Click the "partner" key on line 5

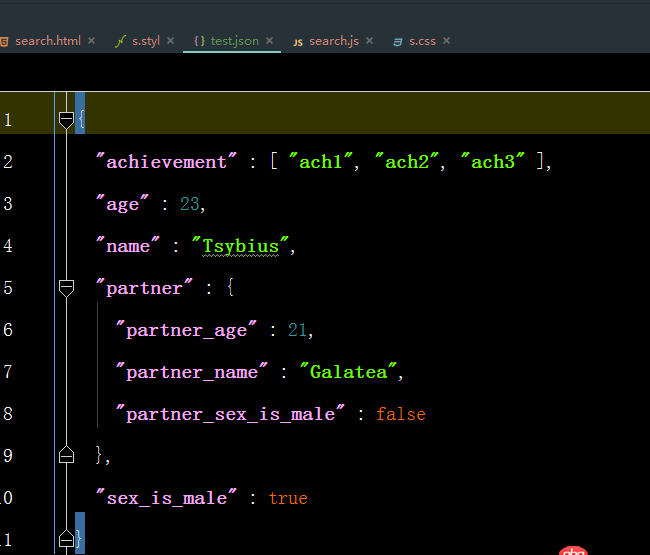tap(144, 288)
